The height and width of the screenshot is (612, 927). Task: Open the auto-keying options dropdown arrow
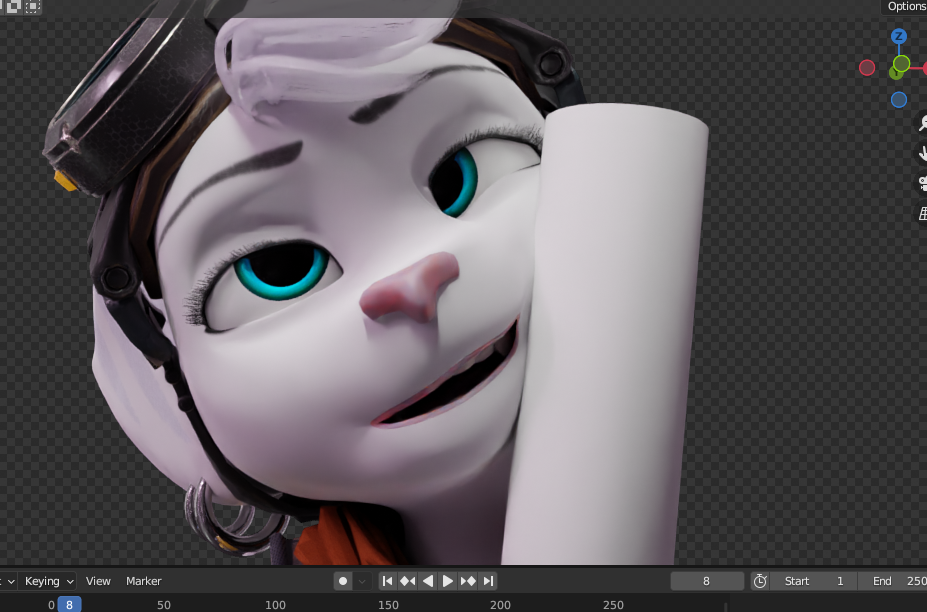pyautogui.click(x=362, y=581)
